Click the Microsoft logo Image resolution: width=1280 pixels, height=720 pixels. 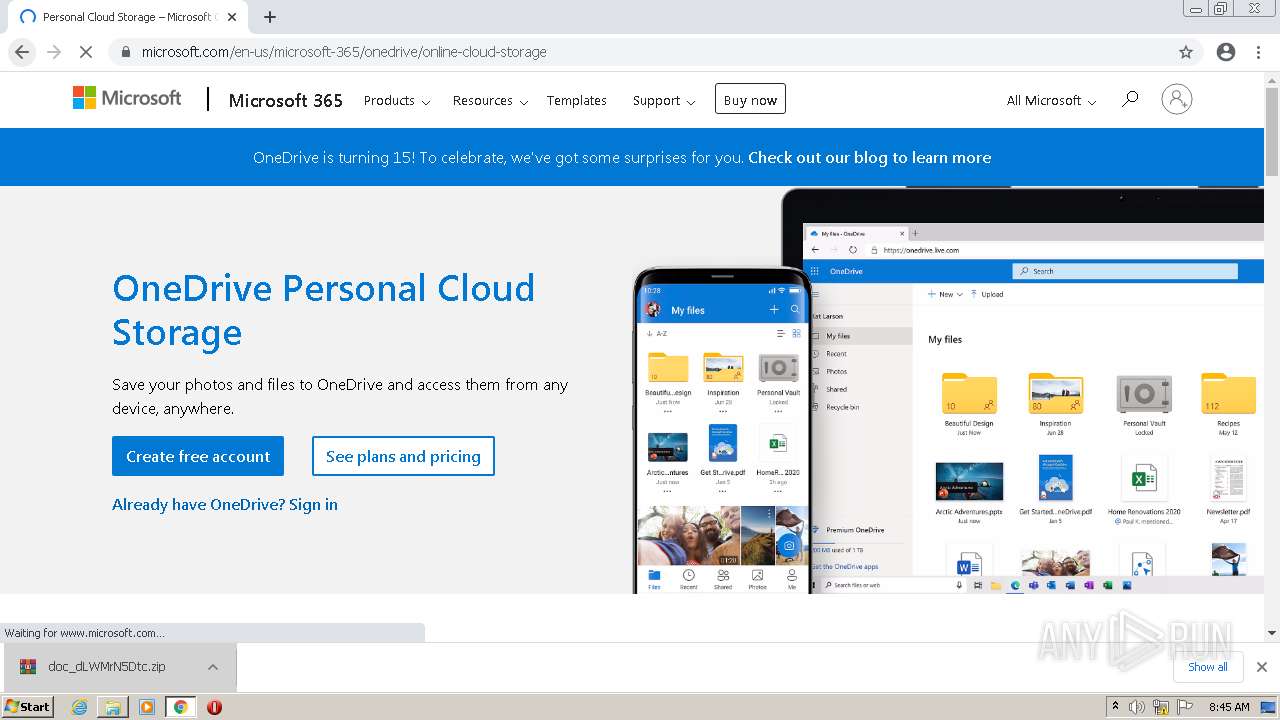point(127,98)
